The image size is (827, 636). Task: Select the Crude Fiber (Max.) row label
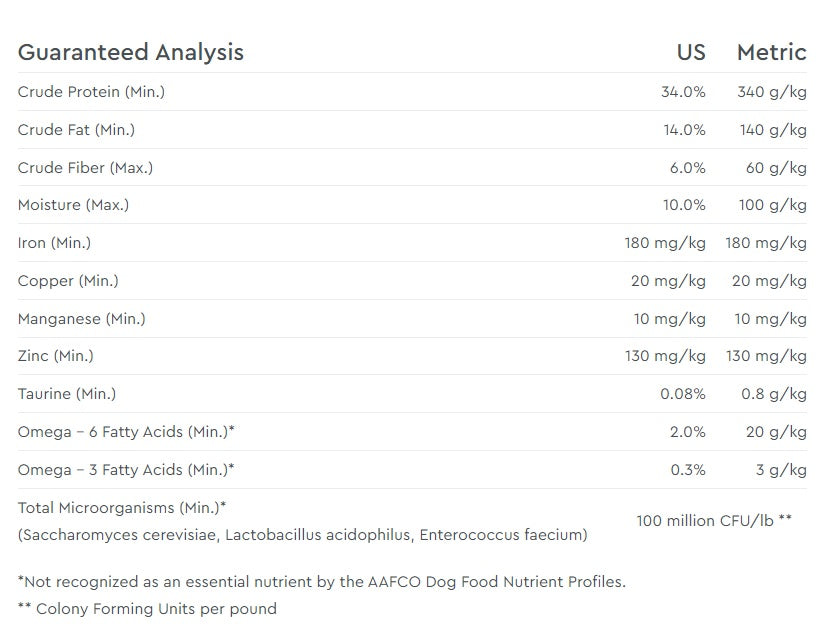pos(85,168)
